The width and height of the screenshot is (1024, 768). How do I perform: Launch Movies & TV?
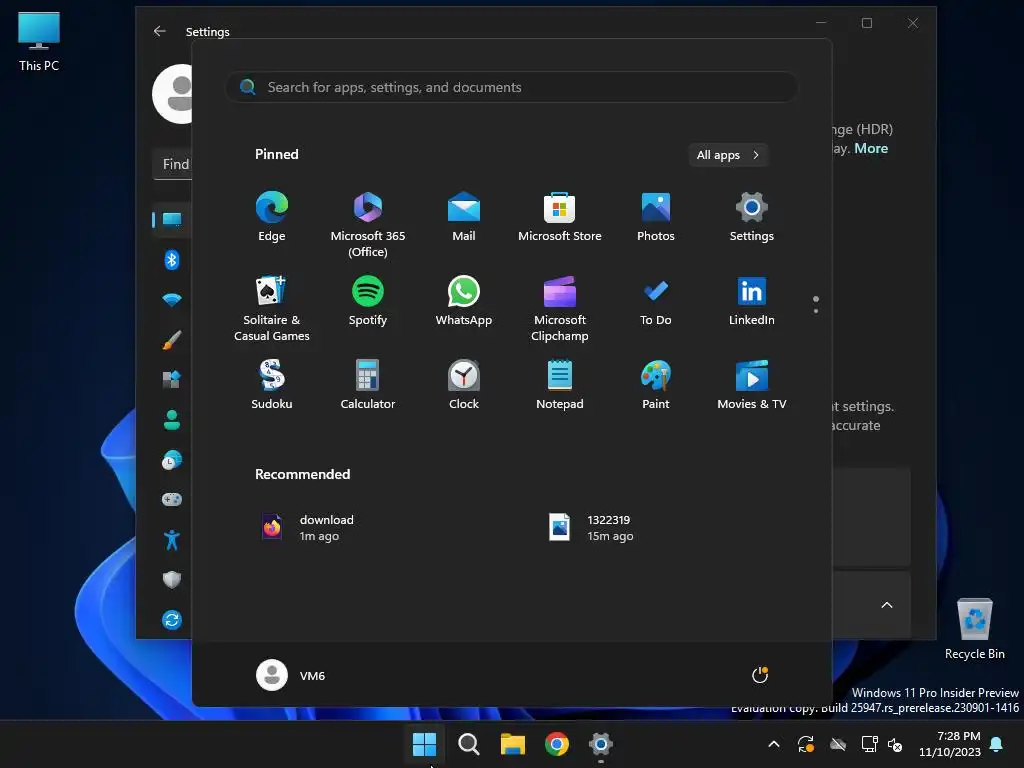click(752, 385)
